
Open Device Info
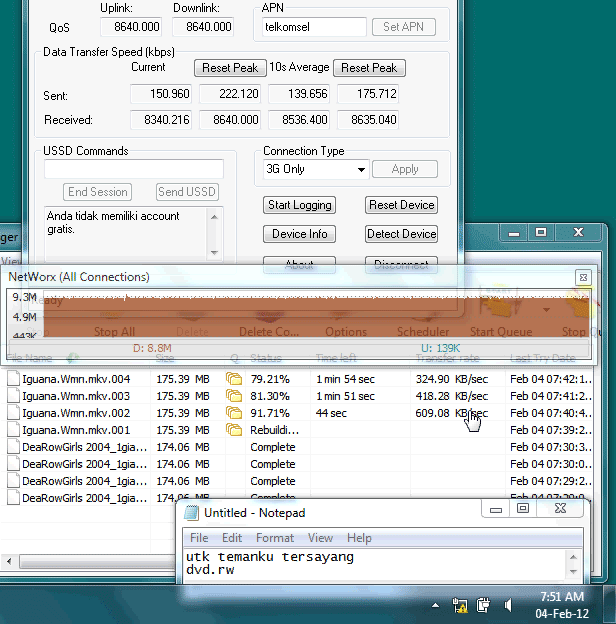(299, 234)
